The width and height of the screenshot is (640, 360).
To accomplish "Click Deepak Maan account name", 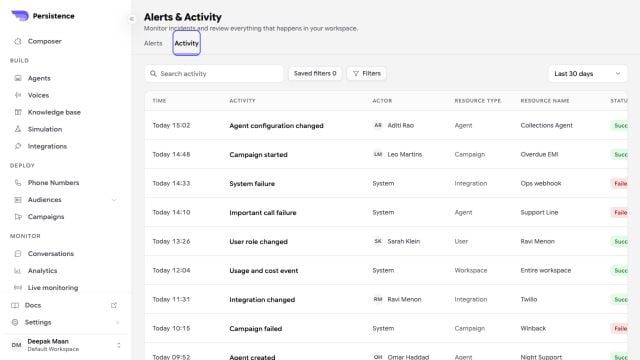I will (48, 341).
